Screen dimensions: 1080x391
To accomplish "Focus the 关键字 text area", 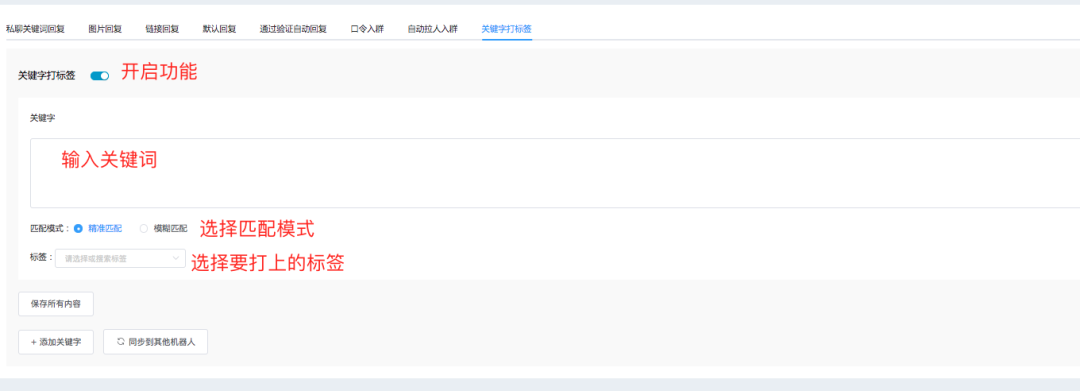I will (554, 173).
